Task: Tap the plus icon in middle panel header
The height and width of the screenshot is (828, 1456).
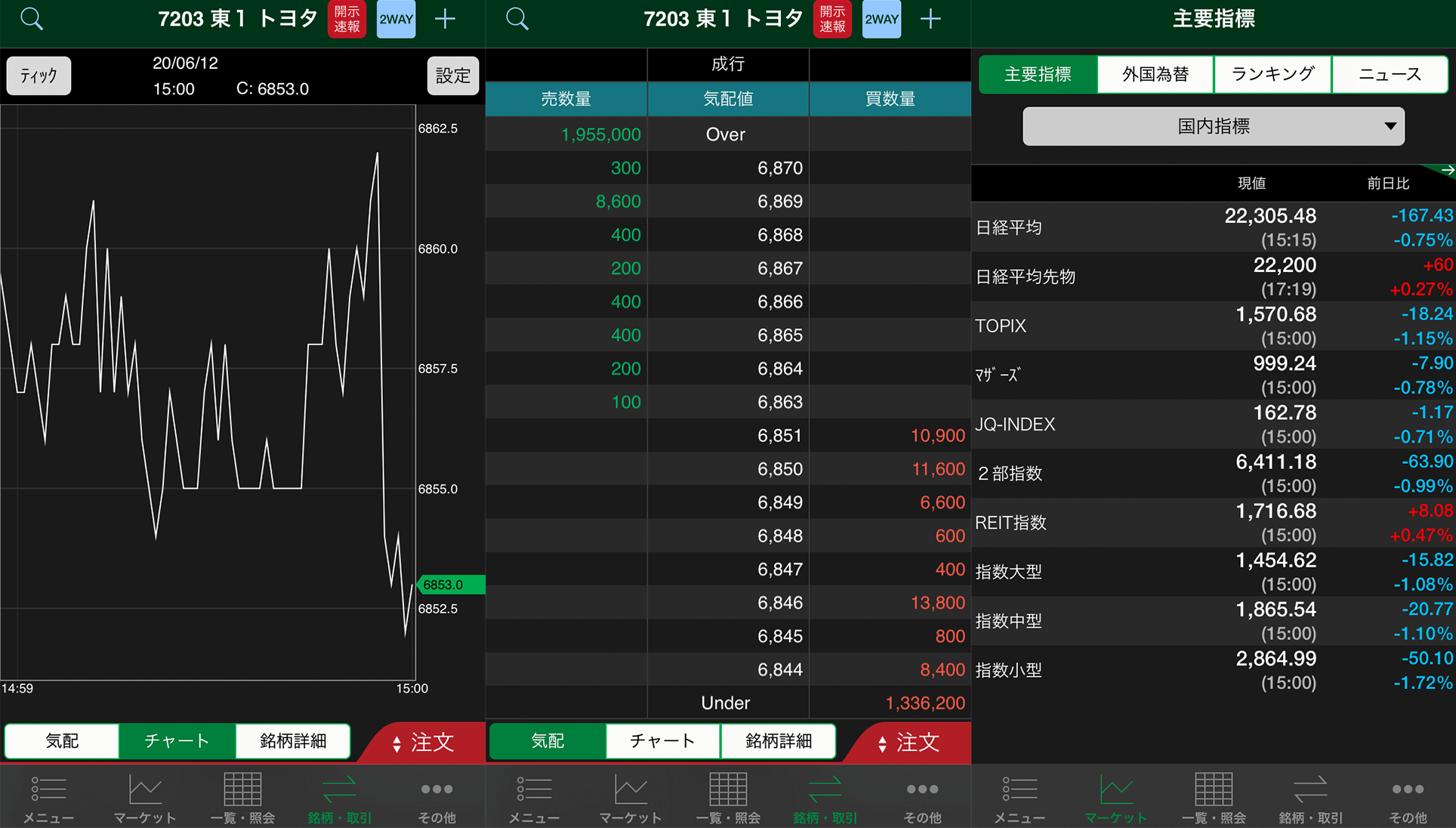Action: (931, 19)
